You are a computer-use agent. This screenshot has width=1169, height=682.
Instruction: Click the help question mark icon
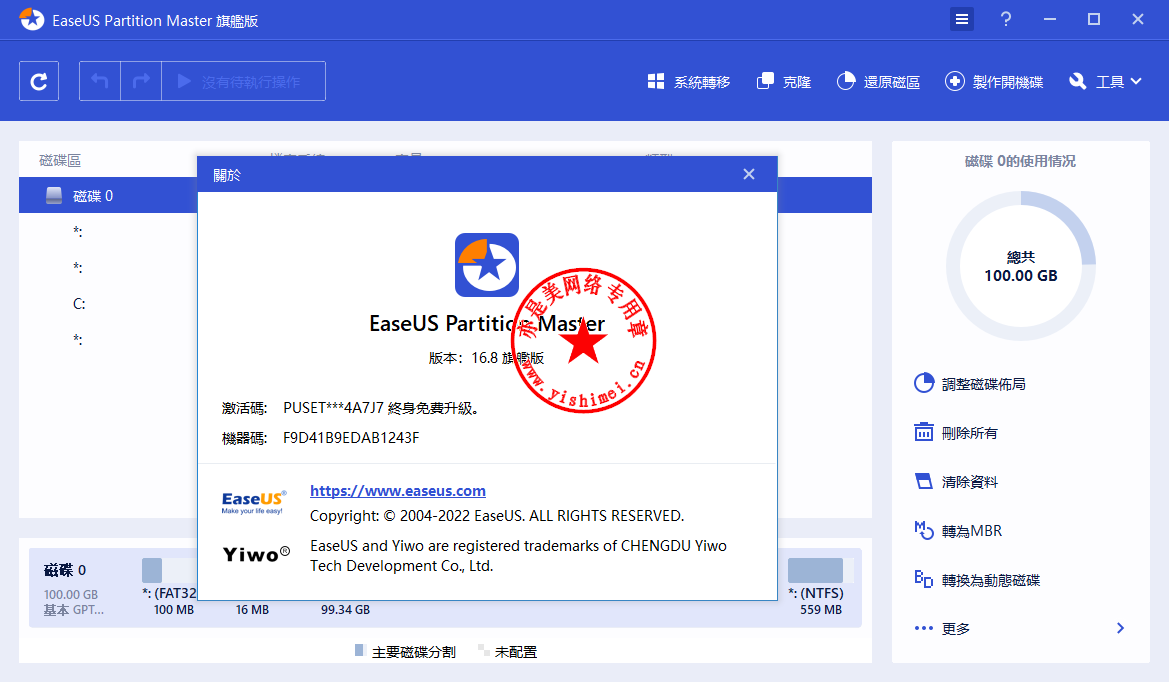point(1006,19)
